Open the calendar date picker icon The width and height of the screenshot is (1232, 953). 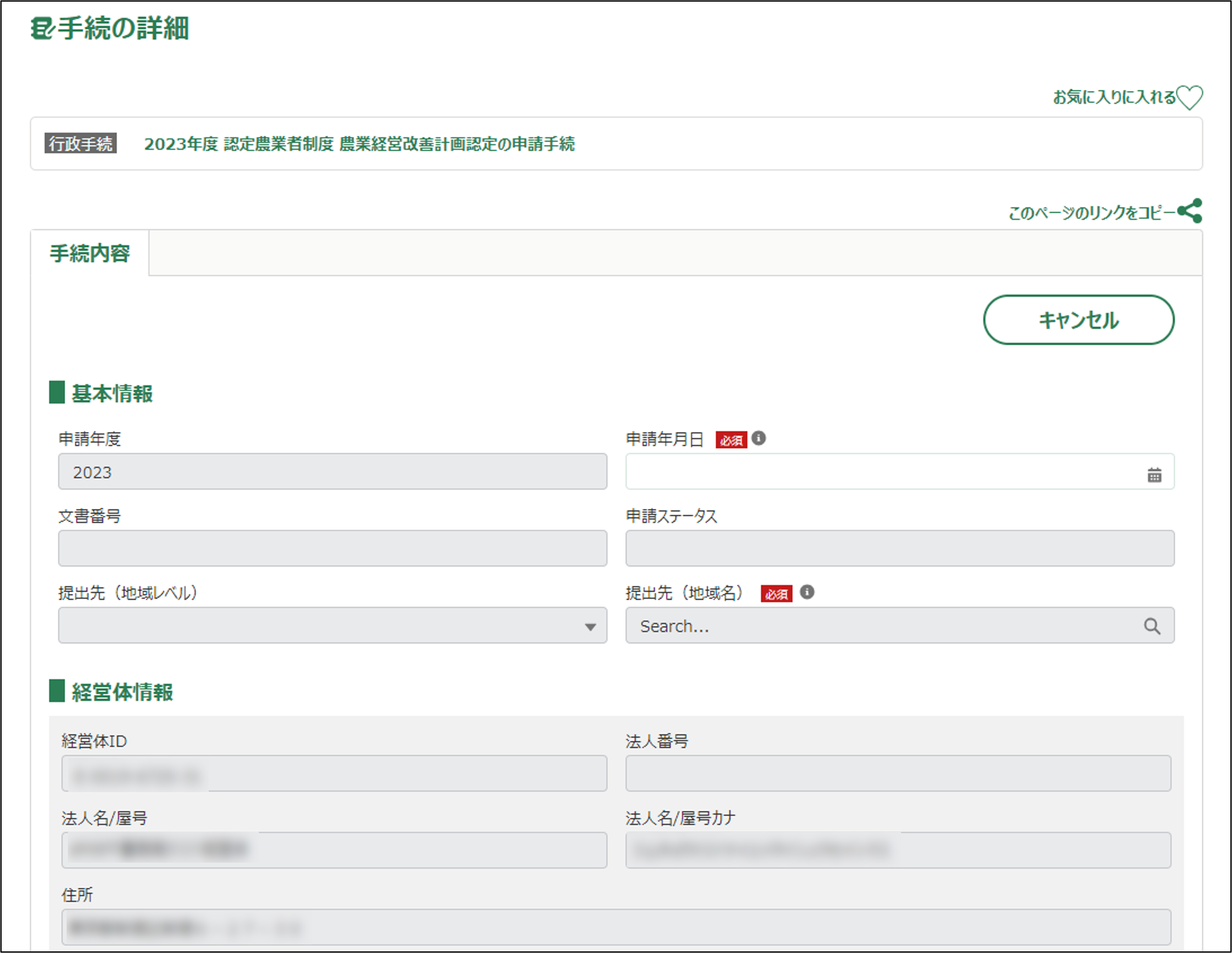[1154, 475]
